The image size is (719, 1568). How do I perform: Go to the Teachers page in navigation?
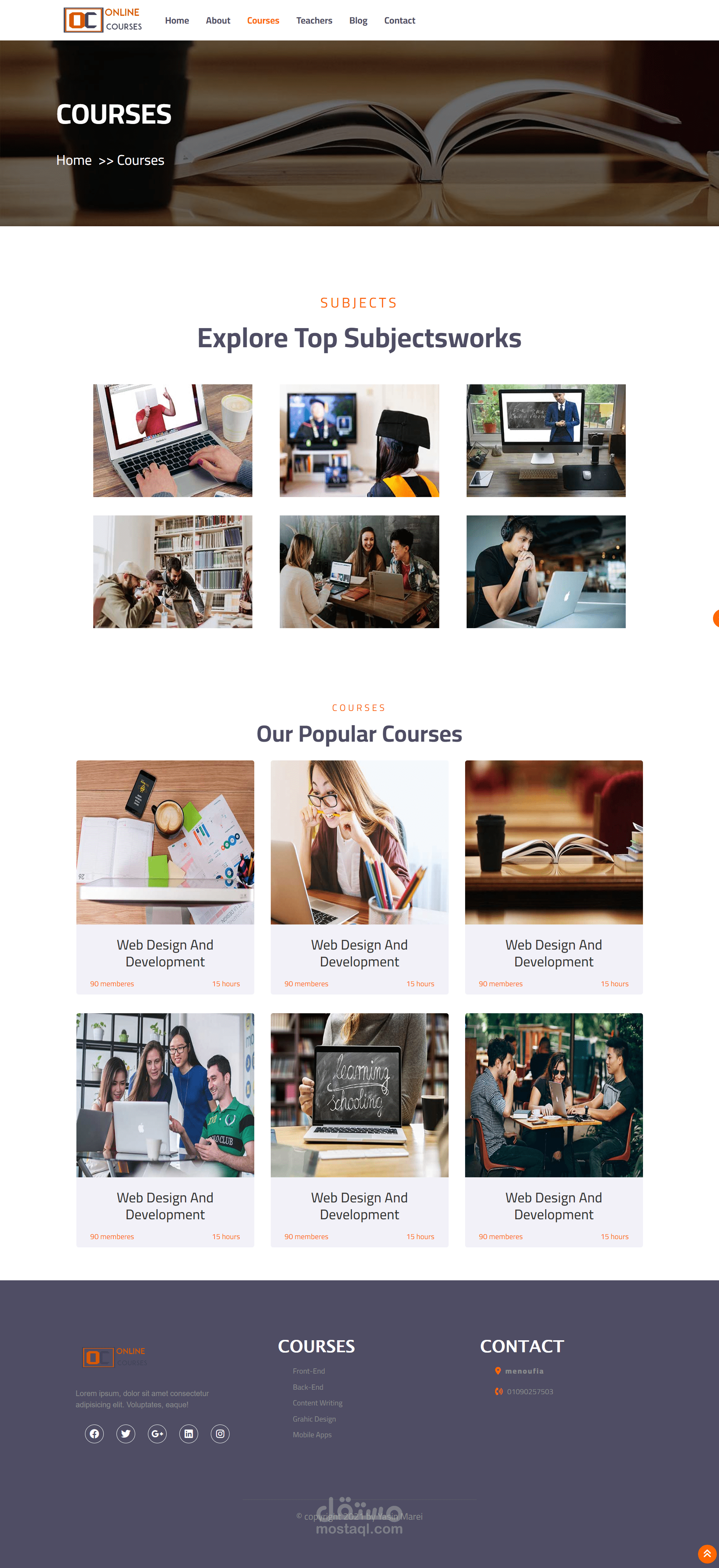point(314,21)
